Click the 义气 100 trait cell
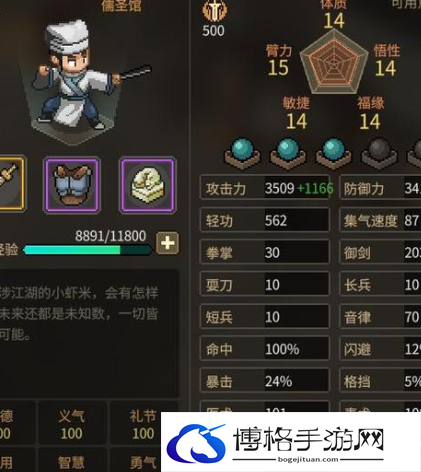This screenshot has height=472, width=421. coord(72,424)
